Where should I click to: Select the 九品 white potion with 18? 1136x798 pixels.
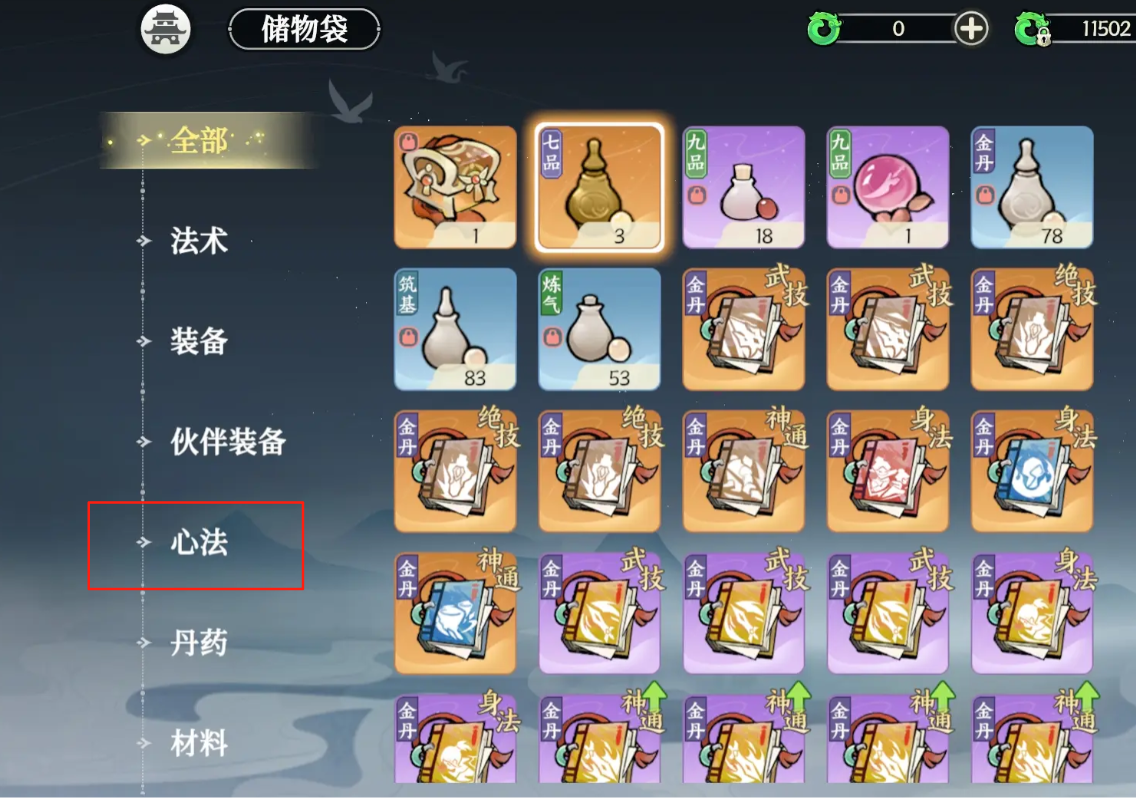click(x=743, y=187)
